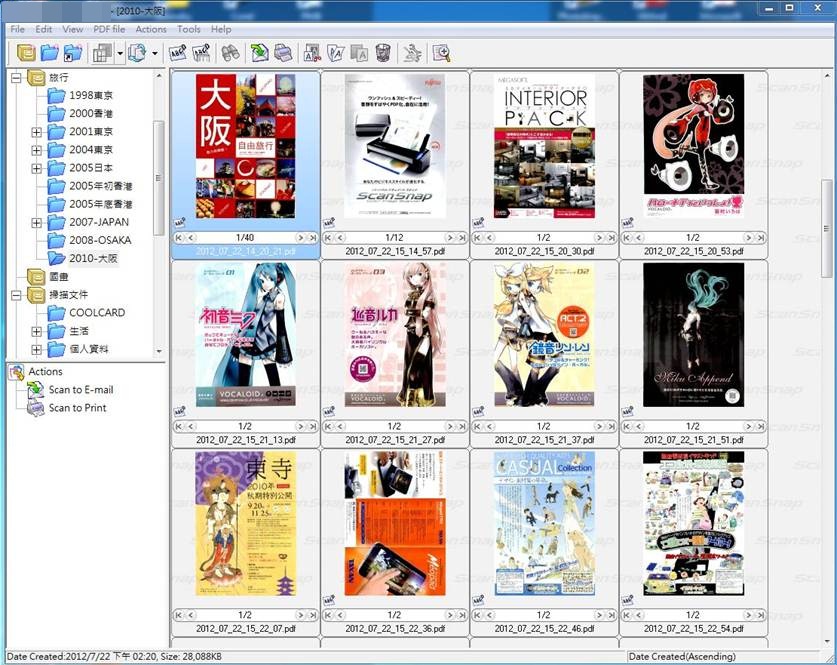Viewport: 837px width, 665px height.
Task: Go to next page of 2012_07_22_15_22_07.pdf
Action: click(x=301, y=615)
